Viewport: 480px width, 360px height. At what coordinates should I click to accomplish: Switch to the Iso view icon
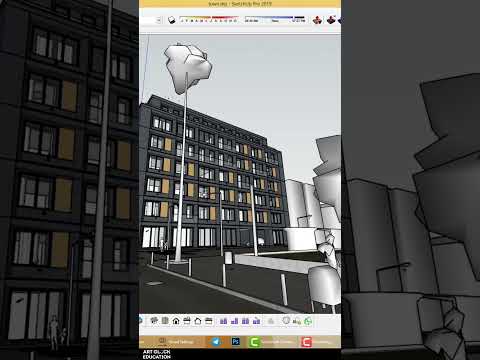[154, 321]
